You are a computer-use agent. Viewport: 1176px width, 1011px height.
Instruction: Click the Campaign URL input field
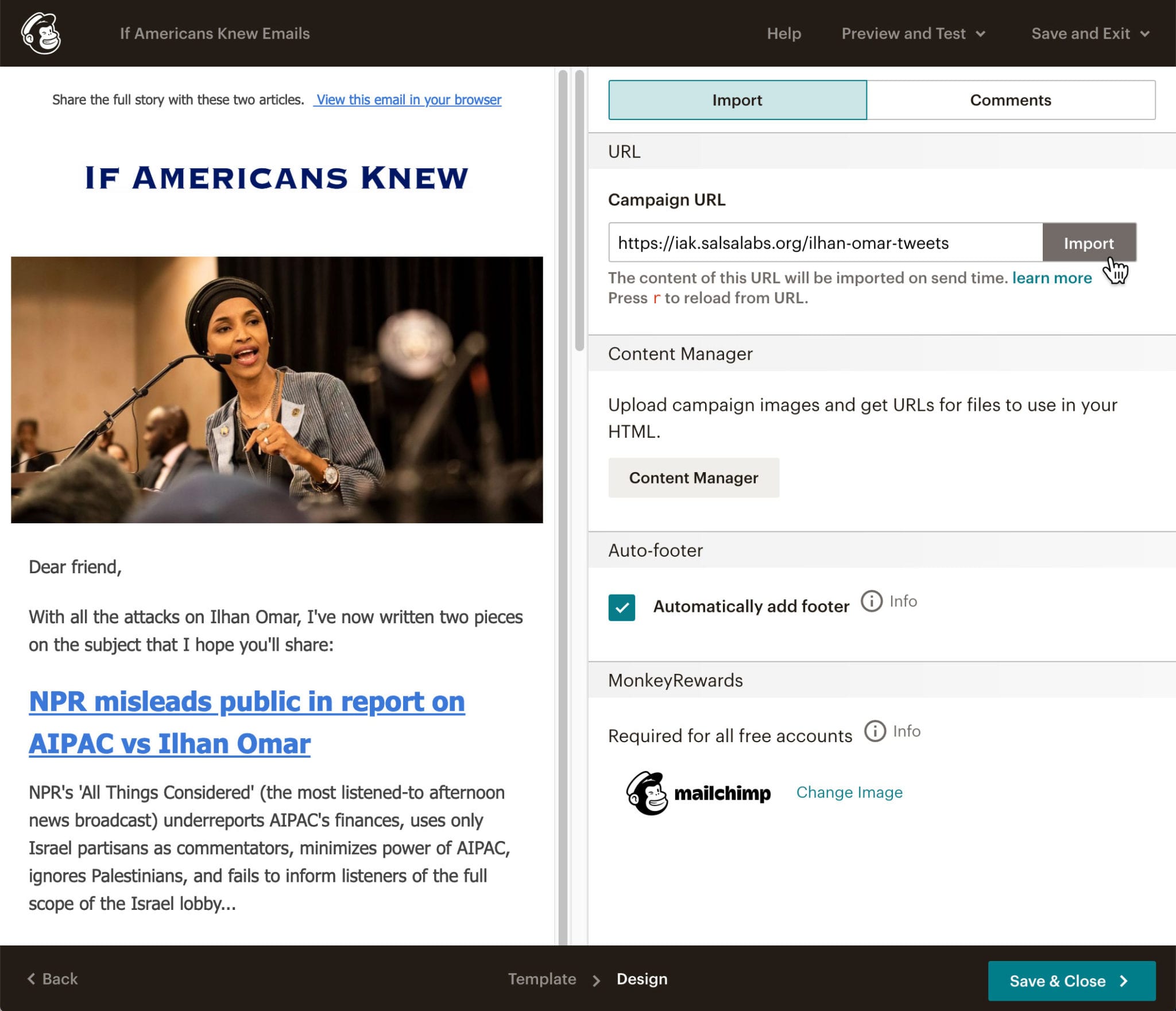825,243
